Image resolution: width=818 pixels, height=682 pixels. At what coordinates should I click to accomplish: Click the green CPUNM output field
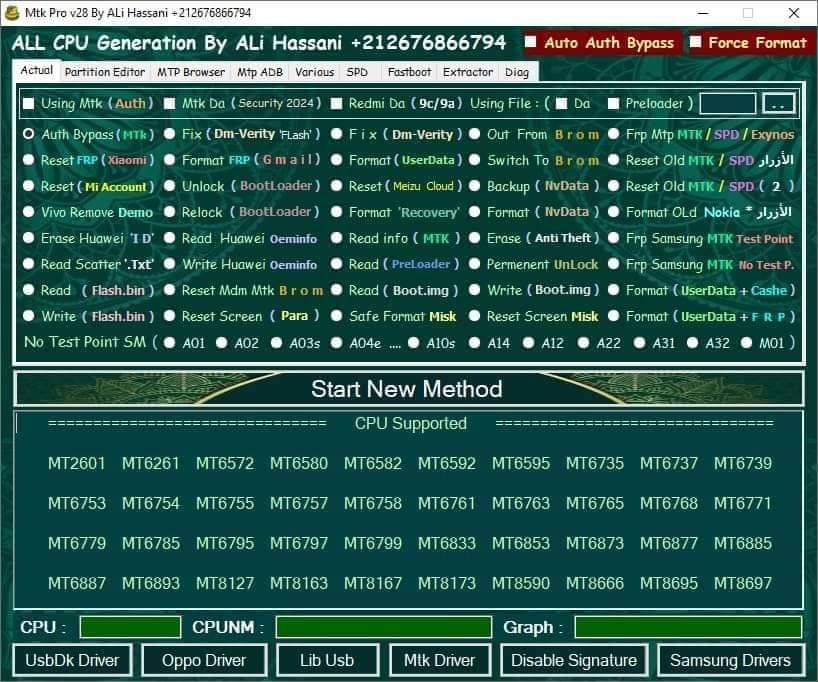pos(383,627)
